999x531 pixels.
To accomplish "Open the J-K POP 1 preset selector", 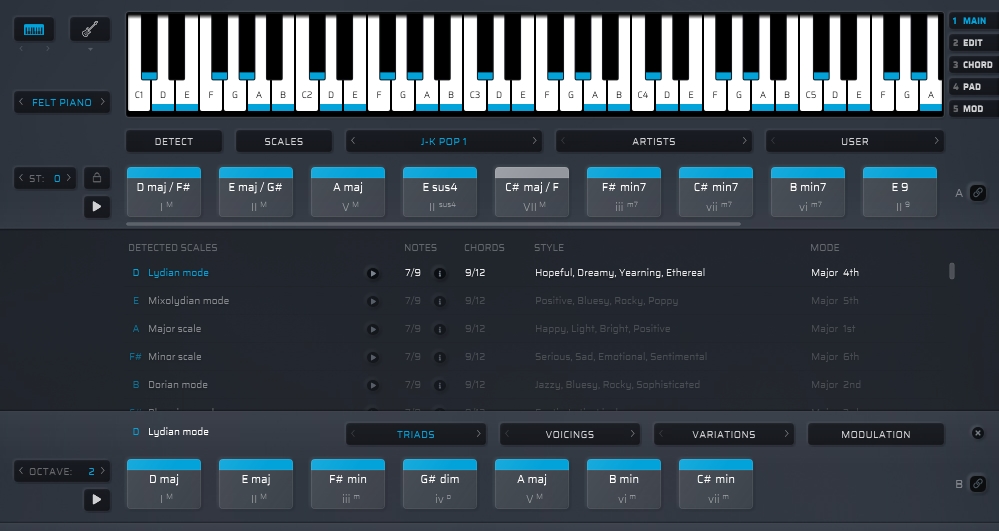I will coord(443,141).
